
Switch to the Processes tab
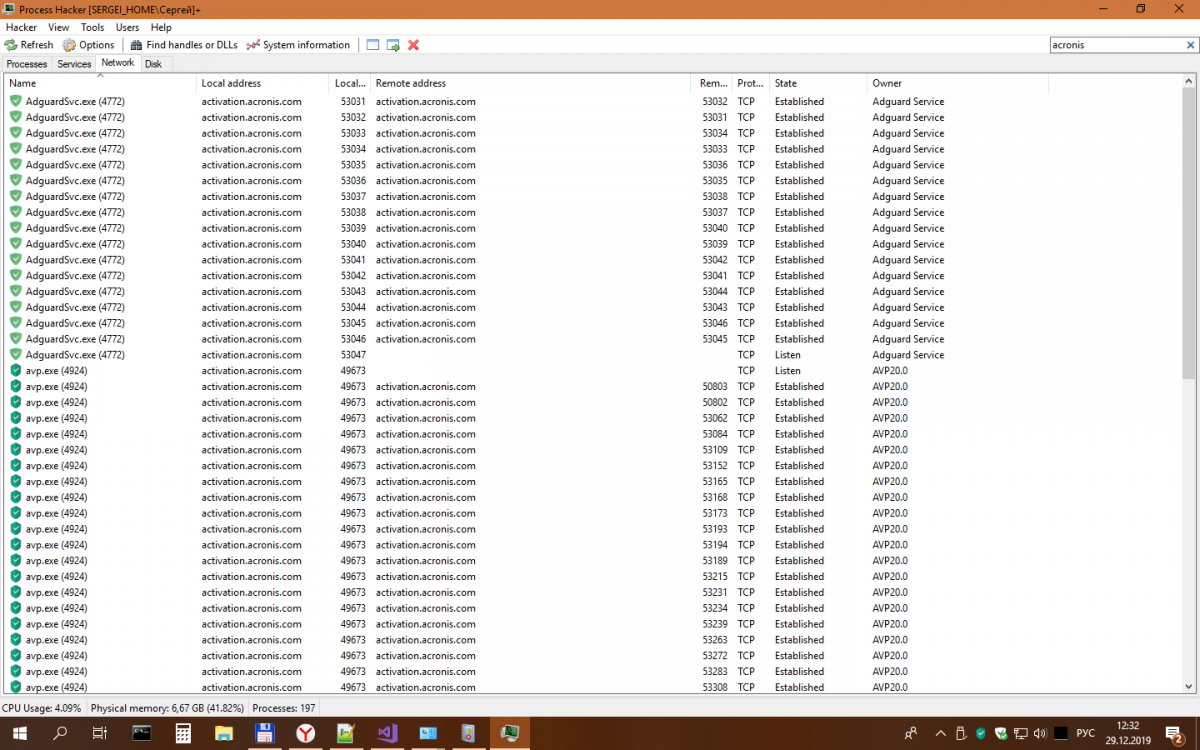tap(27, 64)
